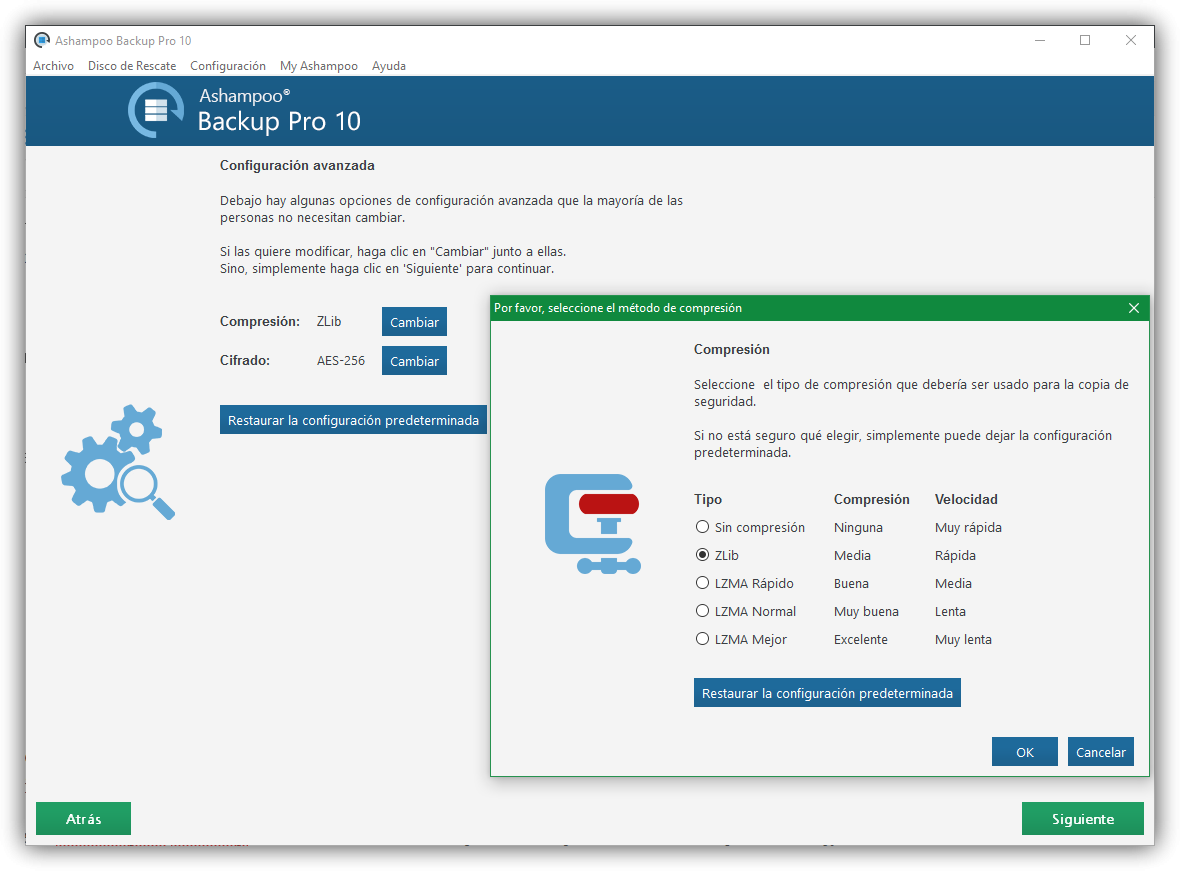Click Cancelar in the compression dialog
The image size is (1180, 871).
pos(1100,751)
